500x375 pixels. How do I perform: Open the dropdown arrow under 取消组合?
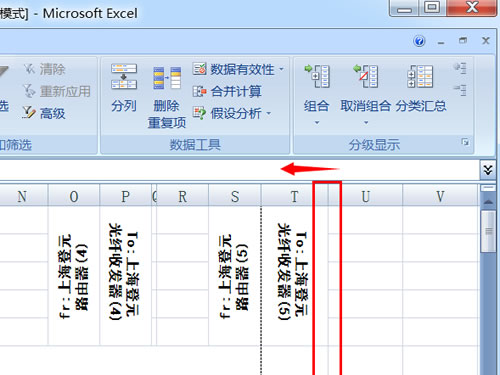click(x=366, y=123)
